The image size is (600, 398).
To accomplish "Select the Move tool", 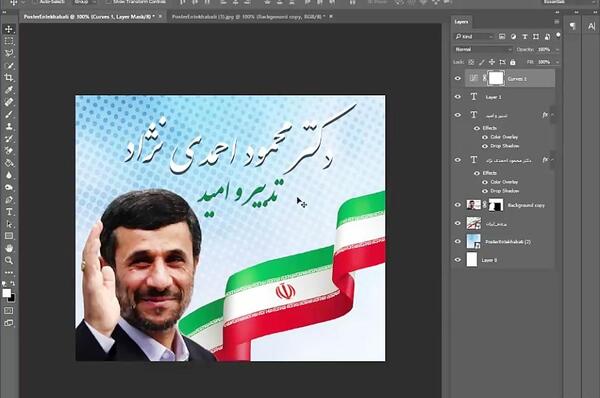I will (9, 29).
